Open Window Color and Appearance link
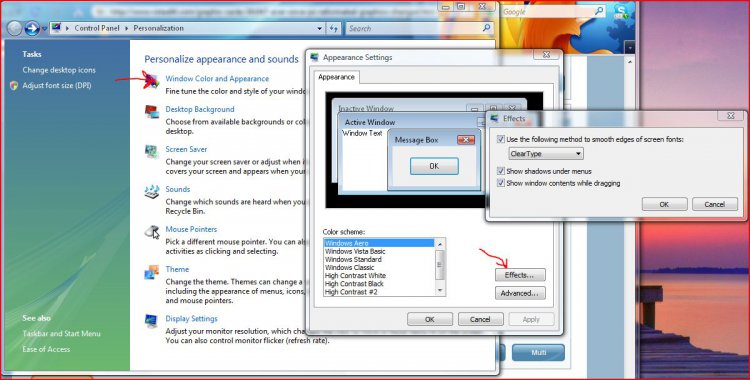The height and width of the screenshot is (380, 750). pyautogui.click(x=217, y=78)
